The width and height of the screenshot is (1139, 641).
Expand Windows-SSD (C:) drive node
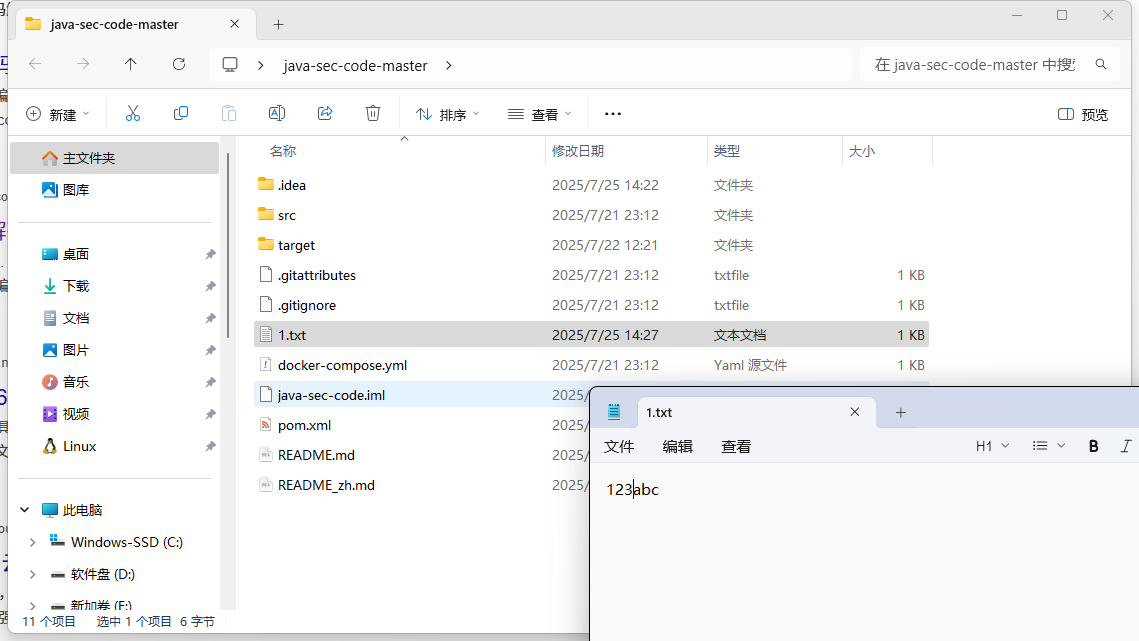coord(33,542)
